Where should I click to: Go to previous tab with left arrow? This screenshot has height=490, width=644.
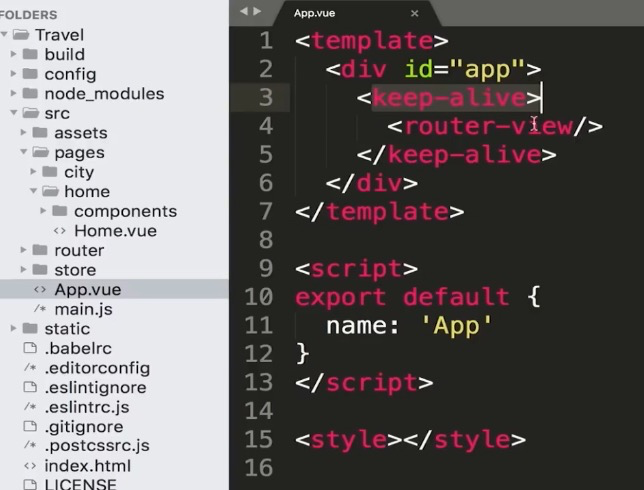[x=244, y=11]
